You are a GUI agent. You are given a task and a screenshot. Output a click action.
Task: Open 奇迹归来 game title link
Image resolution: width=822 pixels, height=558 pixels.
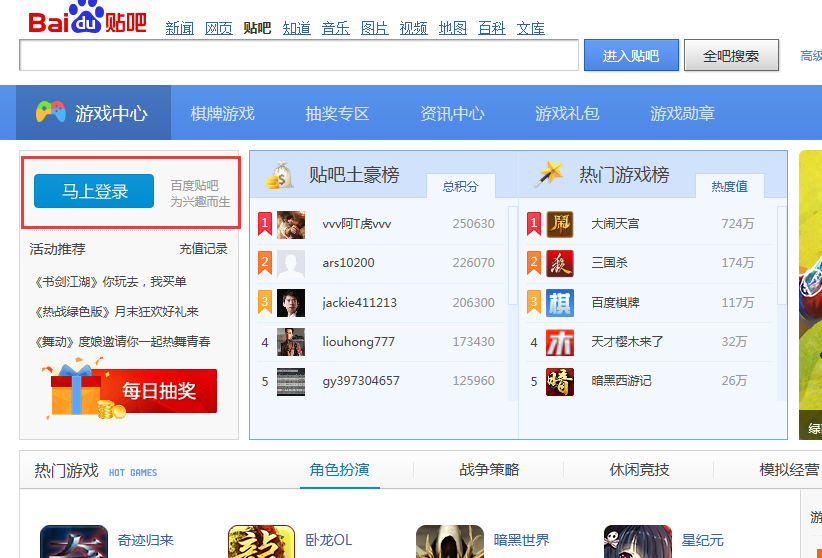(x=145, y=540)
